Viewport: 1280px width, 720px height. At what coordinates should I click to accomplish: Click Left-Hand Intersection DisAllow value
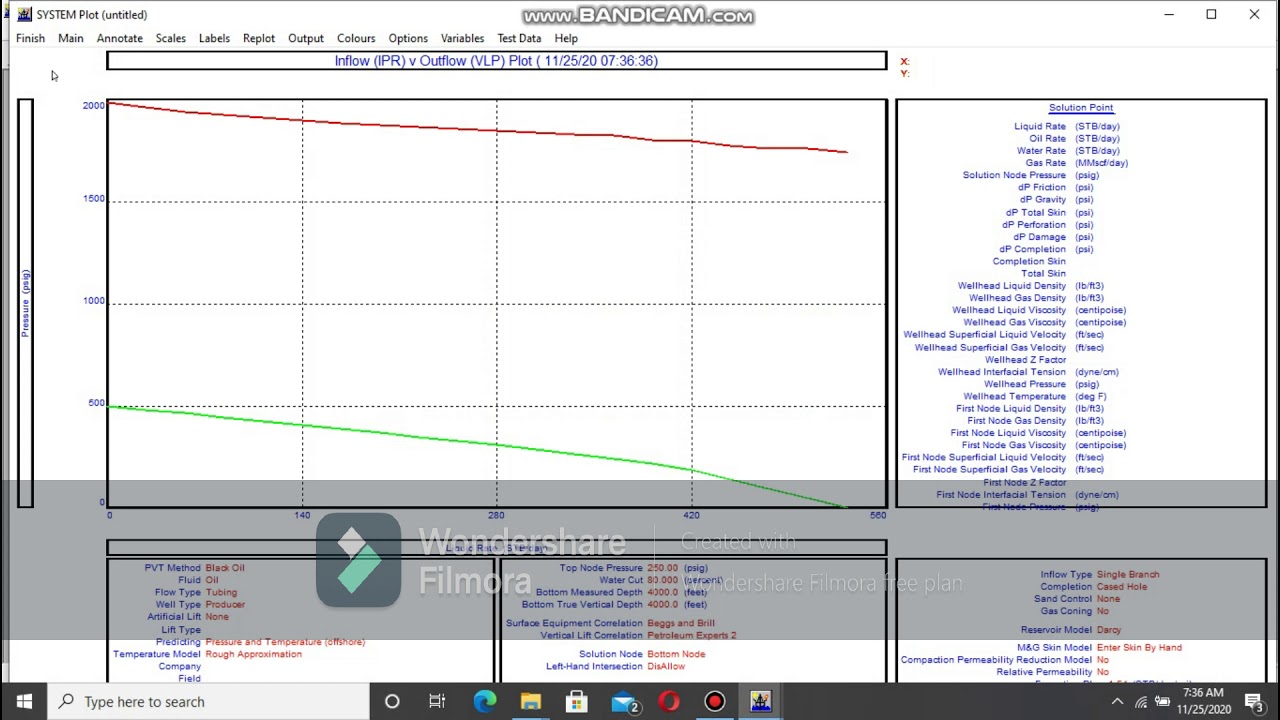(666, 666)
